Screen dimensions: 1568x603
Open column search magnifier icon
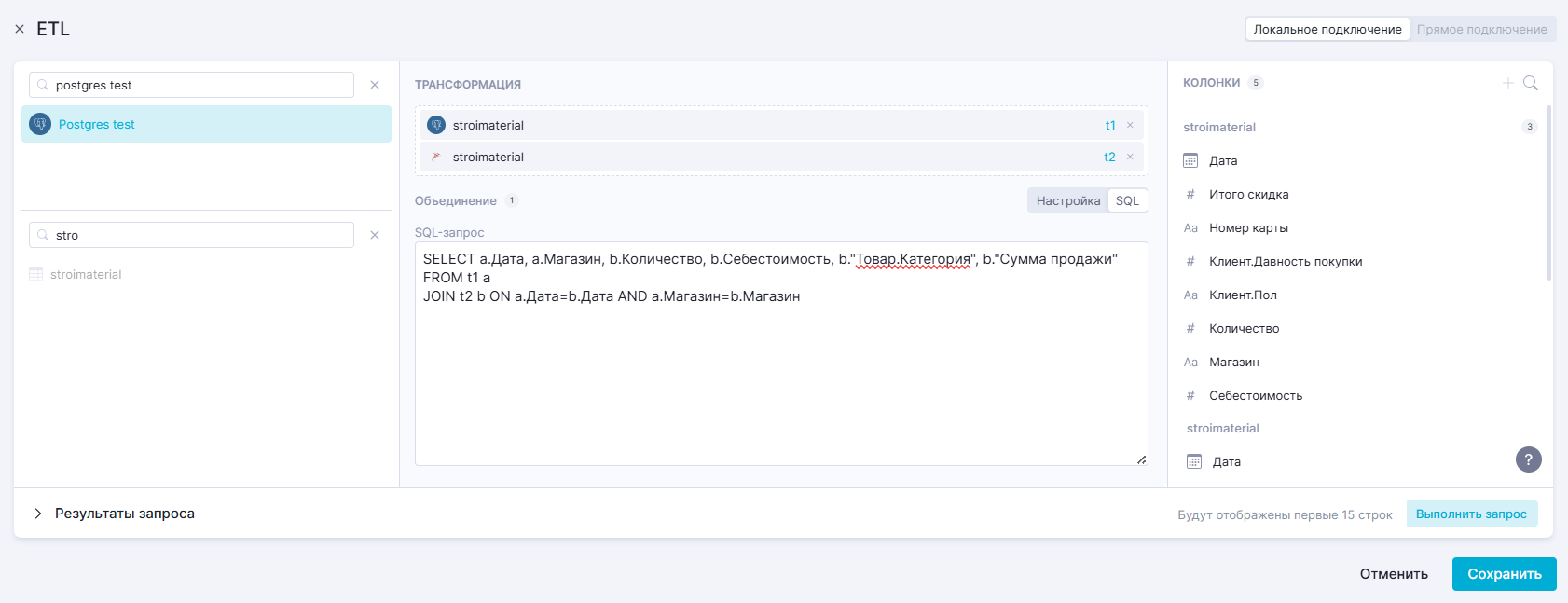1530,83
